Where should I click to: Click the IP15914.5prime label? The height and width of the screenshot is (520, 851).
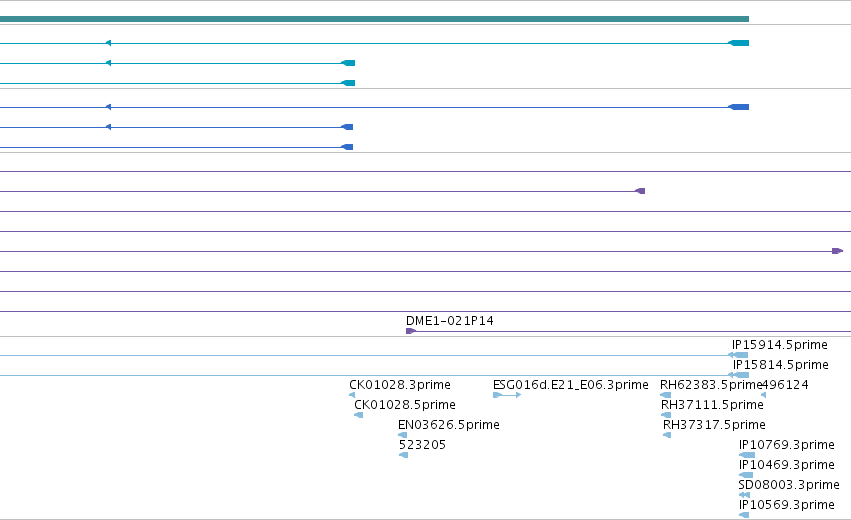tap(779, 345)
